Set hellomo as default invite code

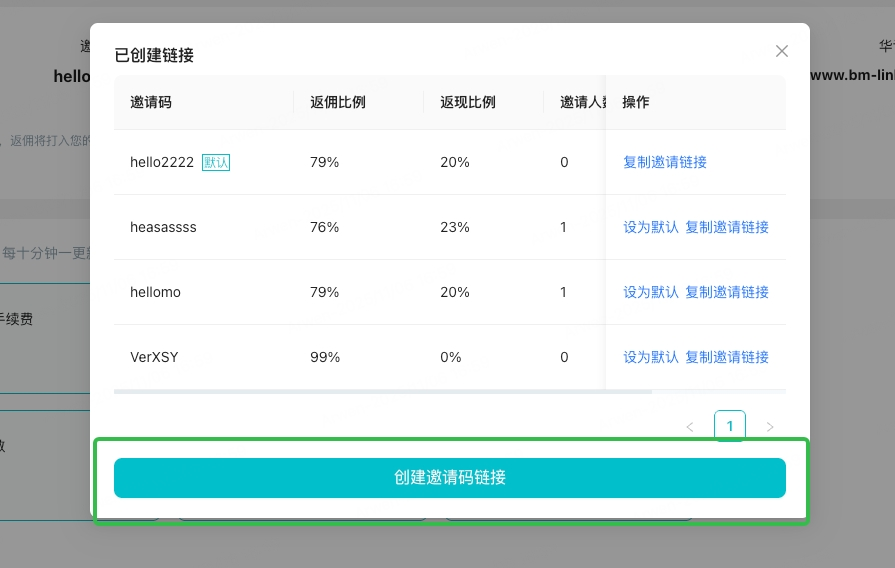651,292
